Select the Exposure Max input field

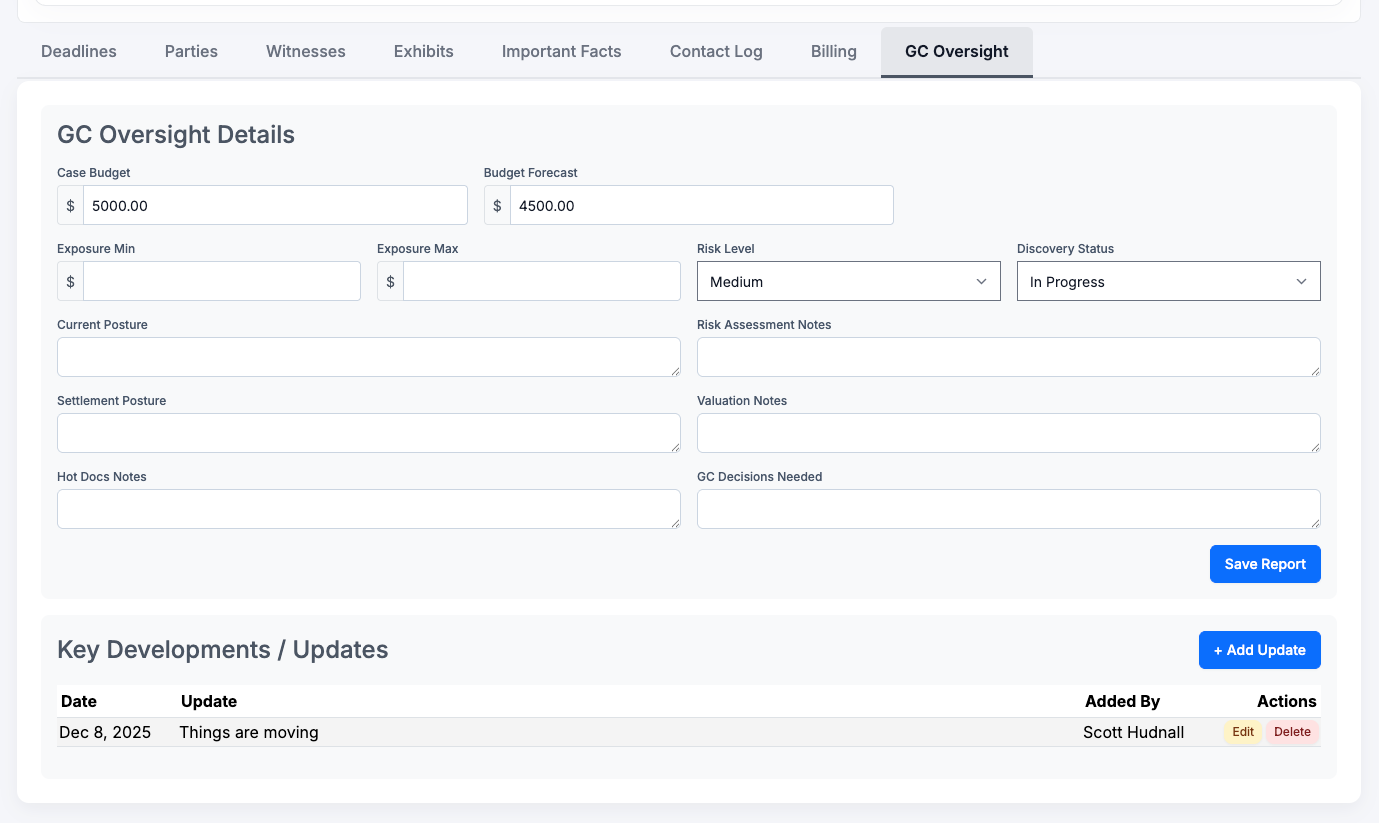pos(541,281)
